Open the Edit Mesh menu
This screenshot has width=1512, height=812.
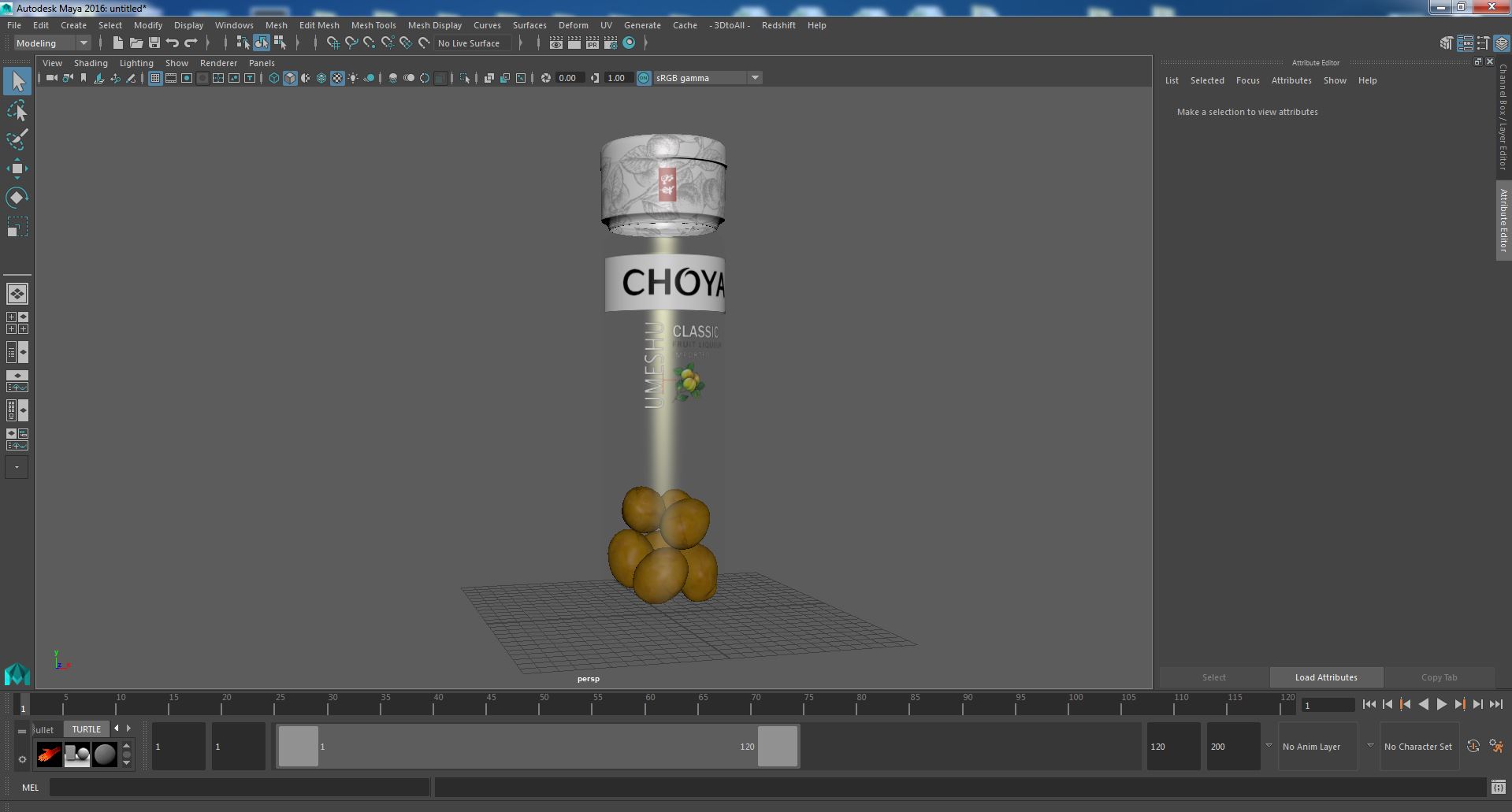click(x=319, y=25)
